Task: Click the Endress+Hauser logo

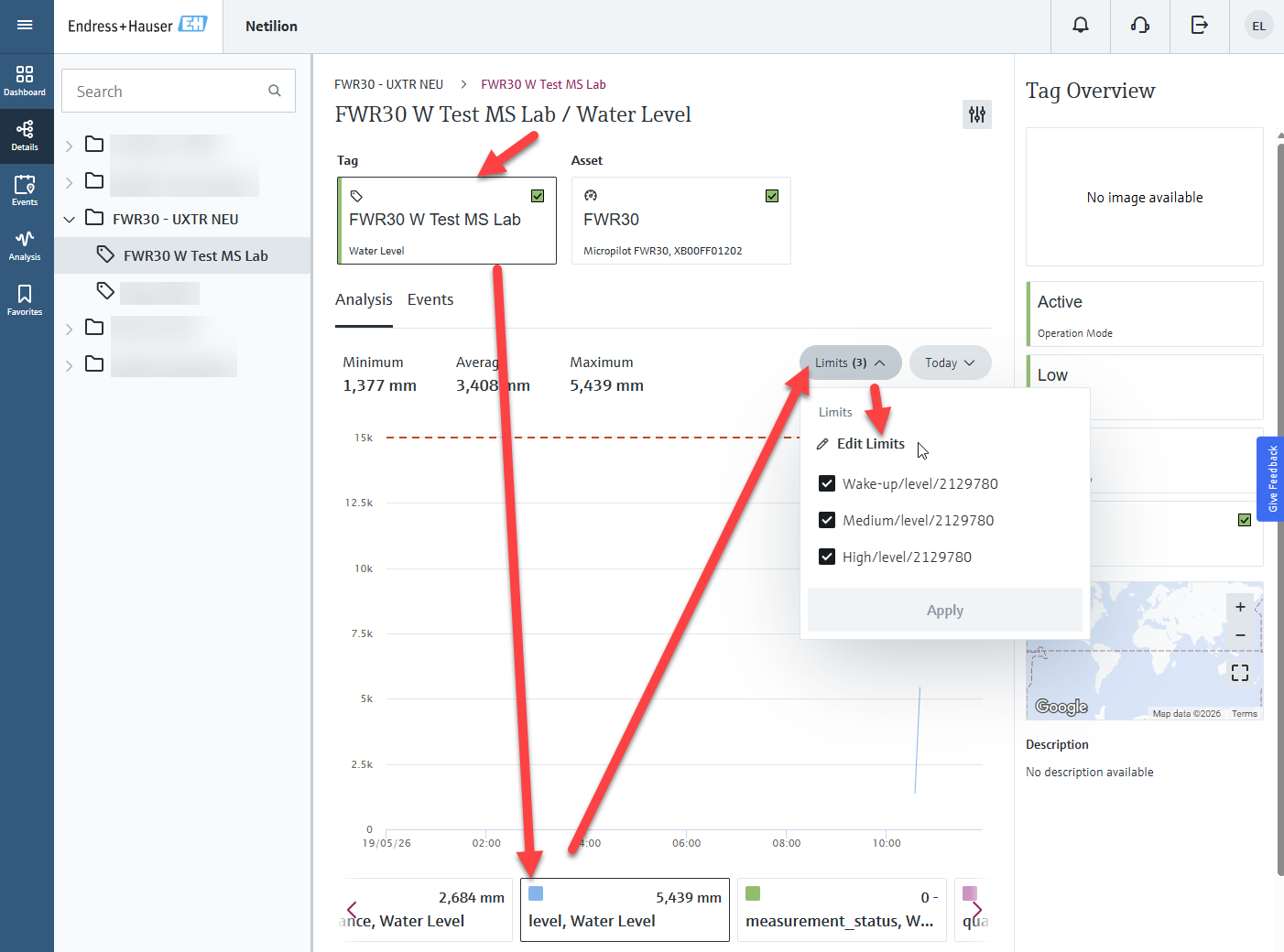Action: pyautogui.click(x=137, y=26)
